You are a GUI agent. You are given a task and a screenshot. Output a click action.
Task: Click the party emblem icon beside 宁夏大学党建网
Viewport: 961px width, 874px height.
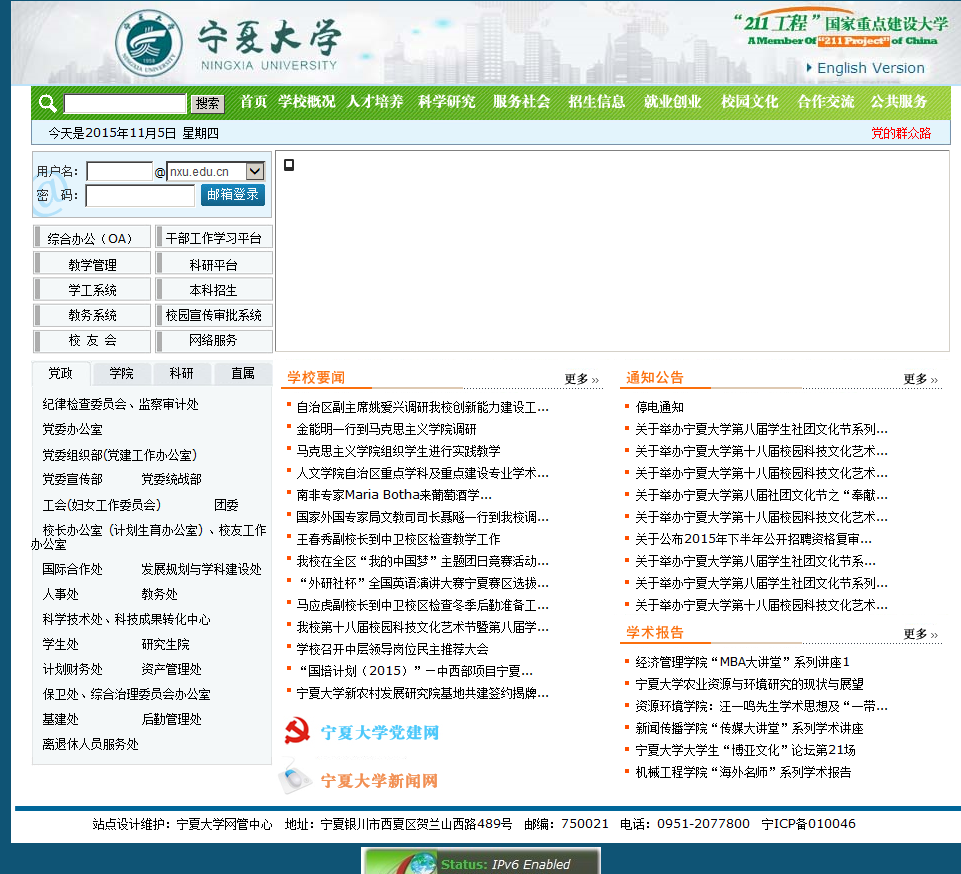(x=297, y=731)
